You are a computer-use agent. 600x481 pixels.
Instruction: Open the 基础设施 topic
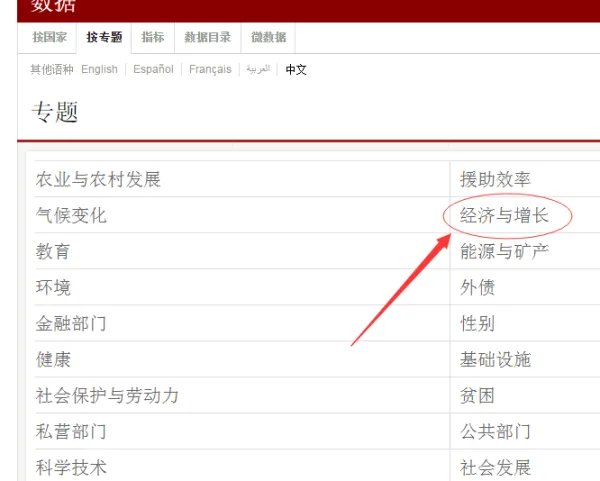point(495,359)
